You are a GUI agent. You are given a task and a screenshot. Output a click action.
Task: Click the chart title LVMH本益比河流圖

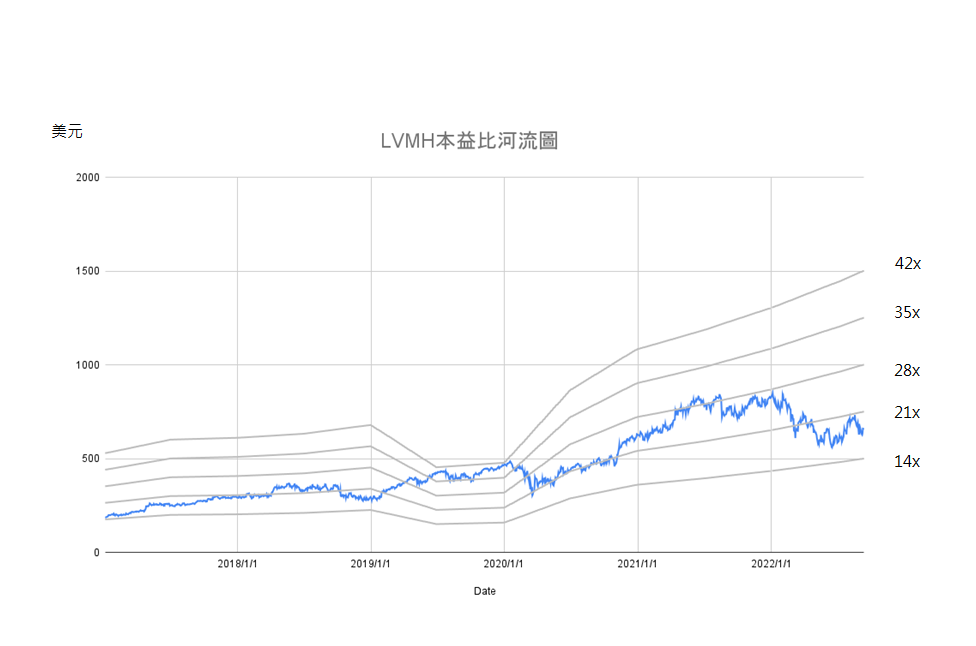pos(469,141)
